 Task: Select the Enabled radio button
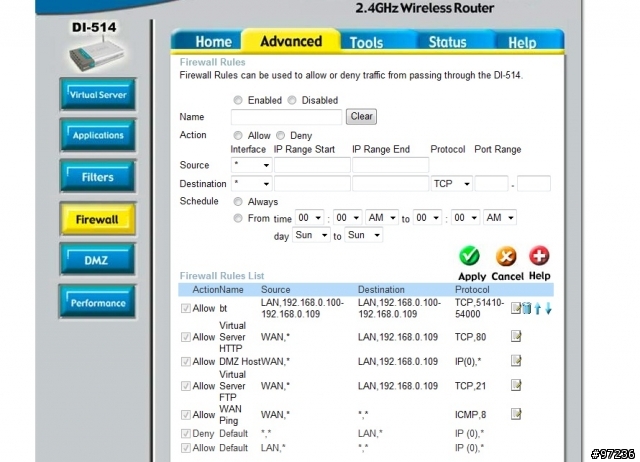[238, 100]
